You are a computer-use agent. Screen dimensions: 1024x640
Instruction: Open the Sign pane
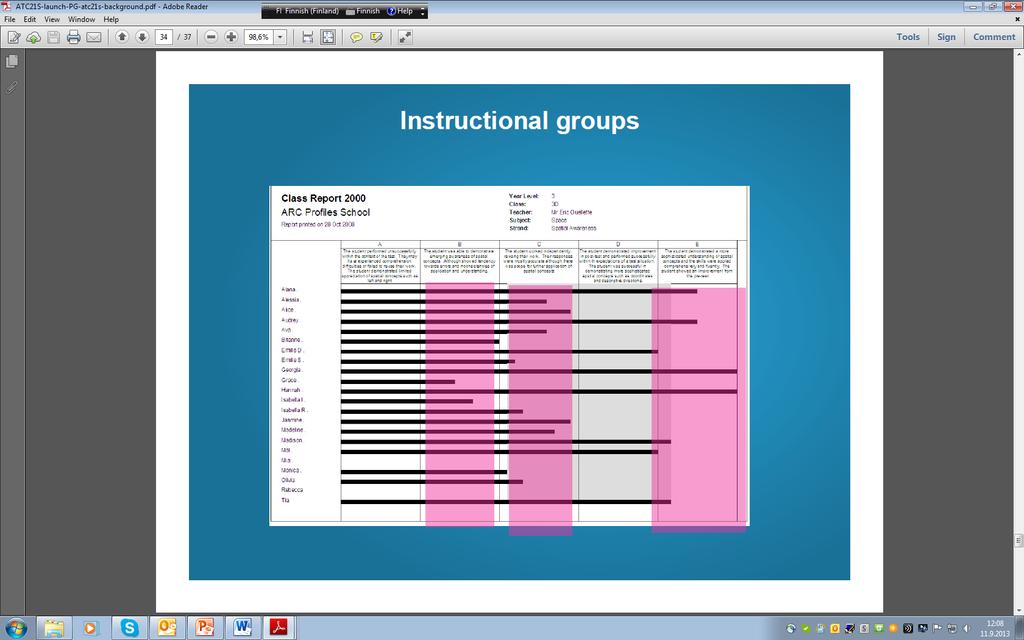pyautogui.click(x=946, y=37)
